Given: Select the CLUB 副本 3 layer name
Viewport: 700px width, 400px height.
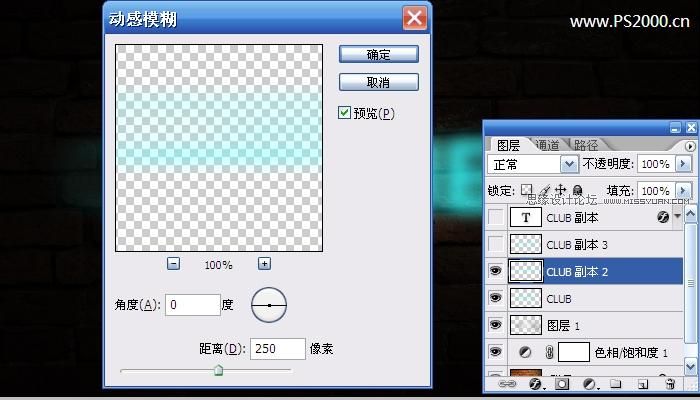Looking at the screenshot, I should pyautogui.click(x=577, y=245).
